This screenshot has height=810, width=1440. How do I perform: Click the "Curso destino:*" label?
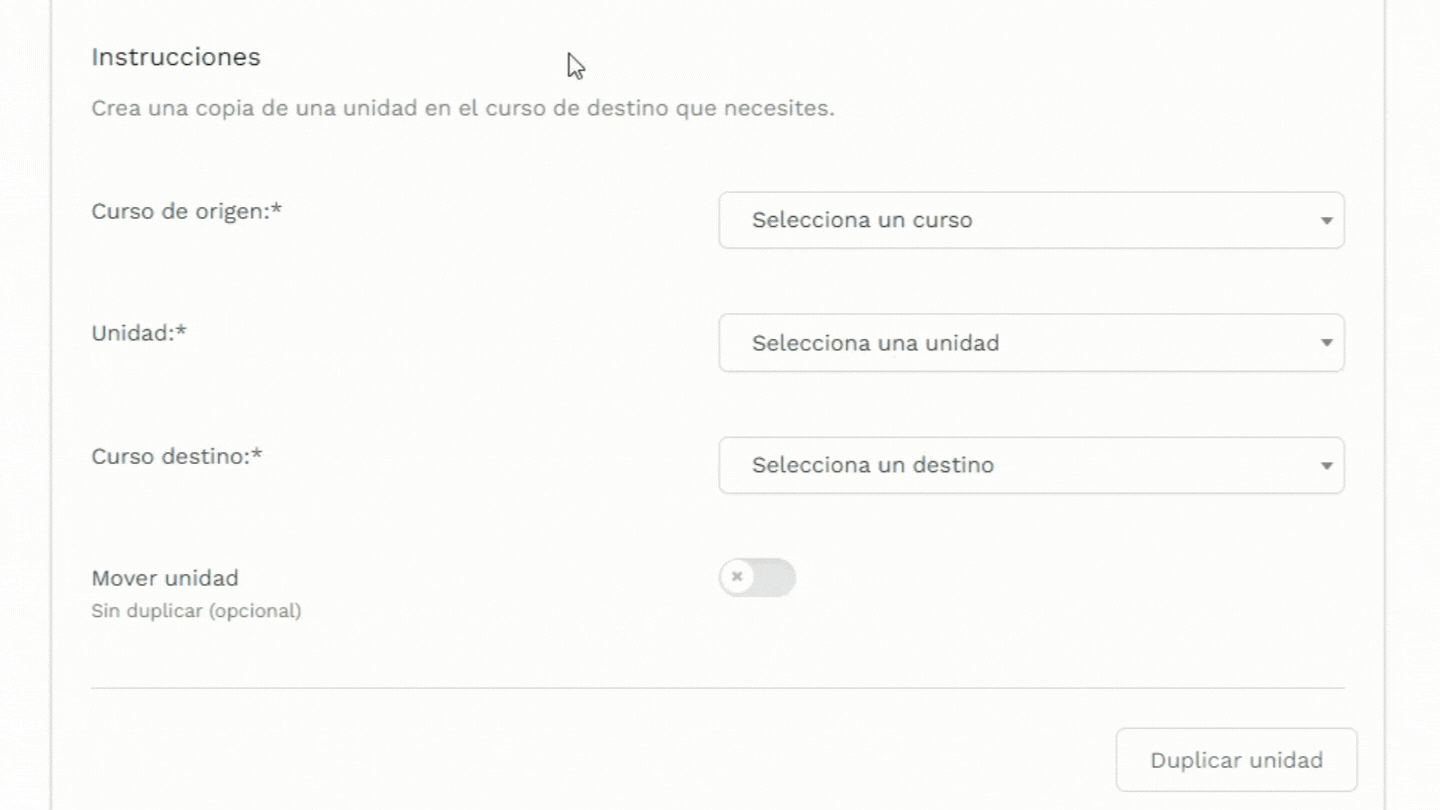pyautogui.click(x=170, y=456)
